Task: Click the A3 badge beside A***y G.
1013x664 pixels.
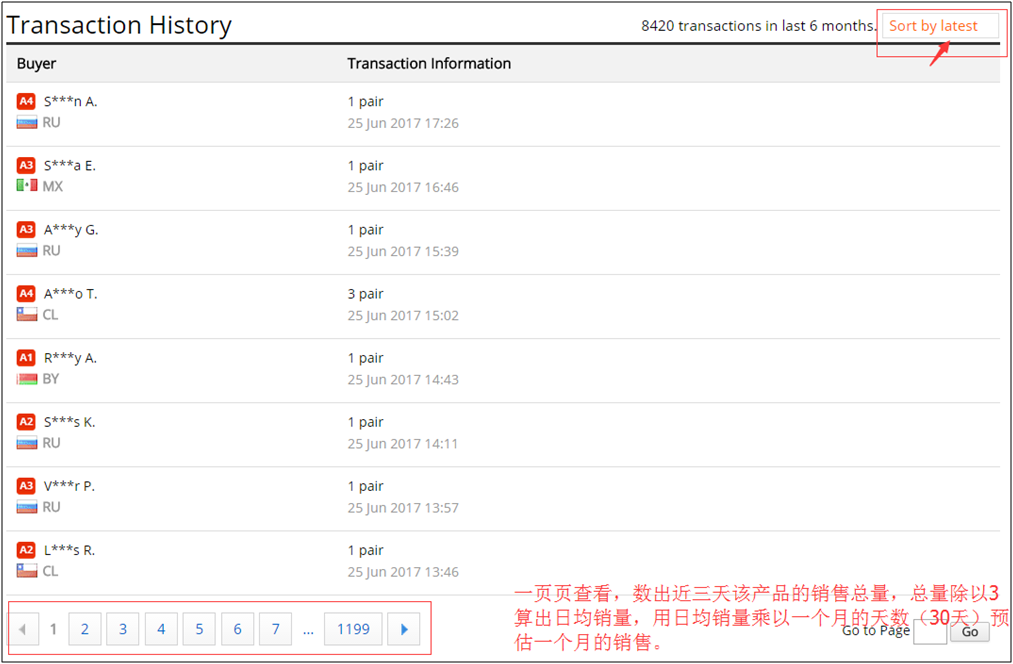Action: pyautogui.click(x=26, y=229)
